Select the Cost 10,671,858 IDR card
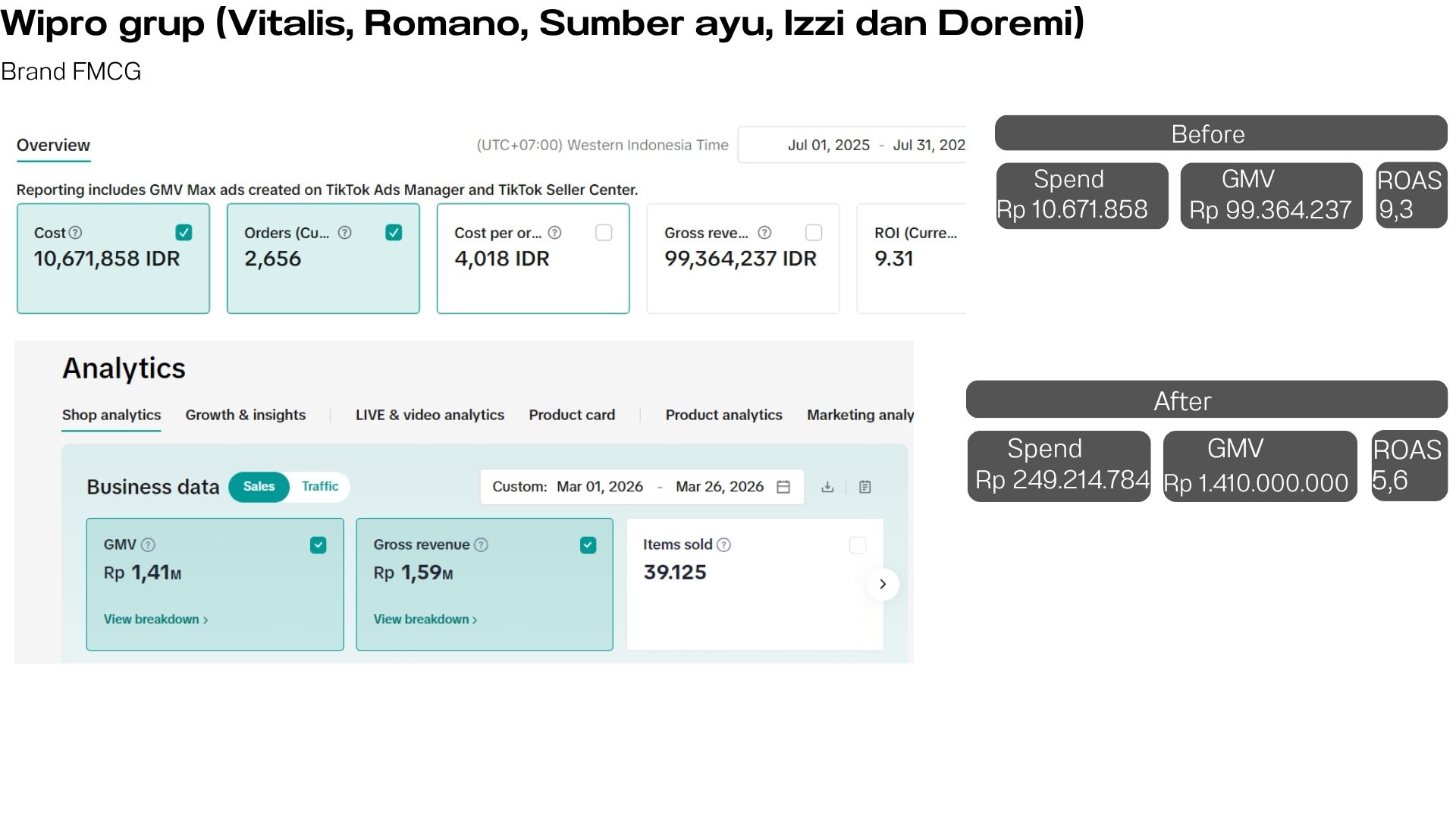Screen dimensions: 1456x819 (x=113, y=259)
